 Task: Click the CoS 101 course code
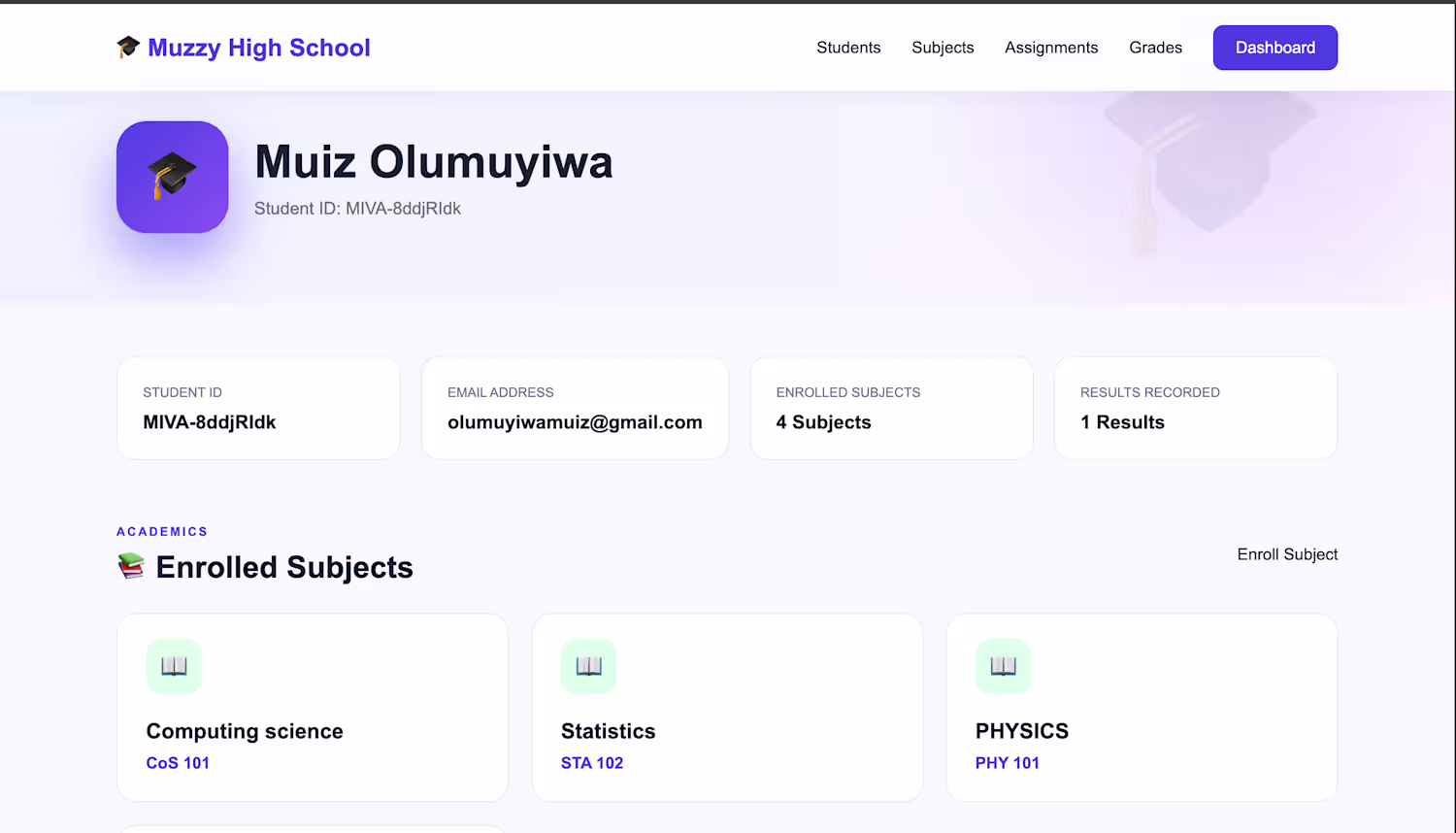[178, 763]
